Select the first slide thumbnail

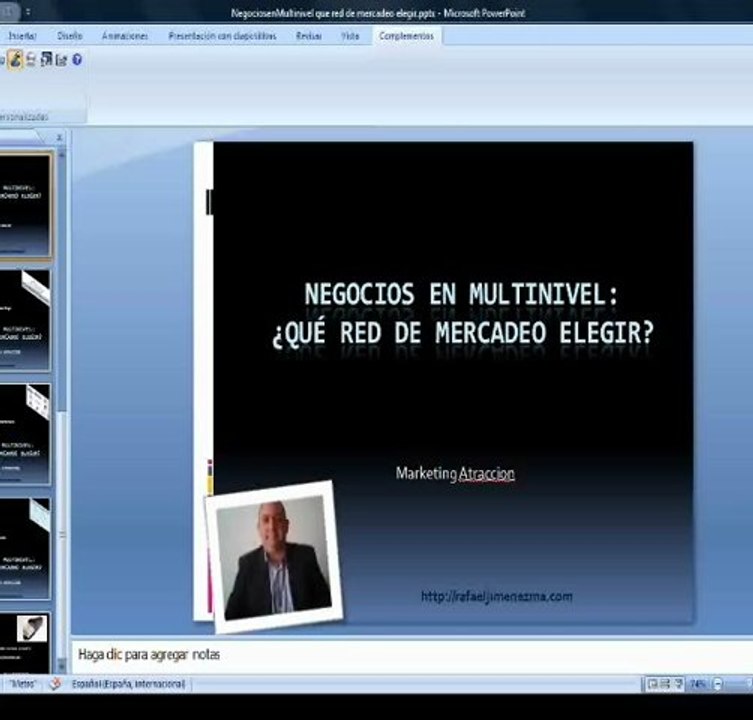point(24,206)
